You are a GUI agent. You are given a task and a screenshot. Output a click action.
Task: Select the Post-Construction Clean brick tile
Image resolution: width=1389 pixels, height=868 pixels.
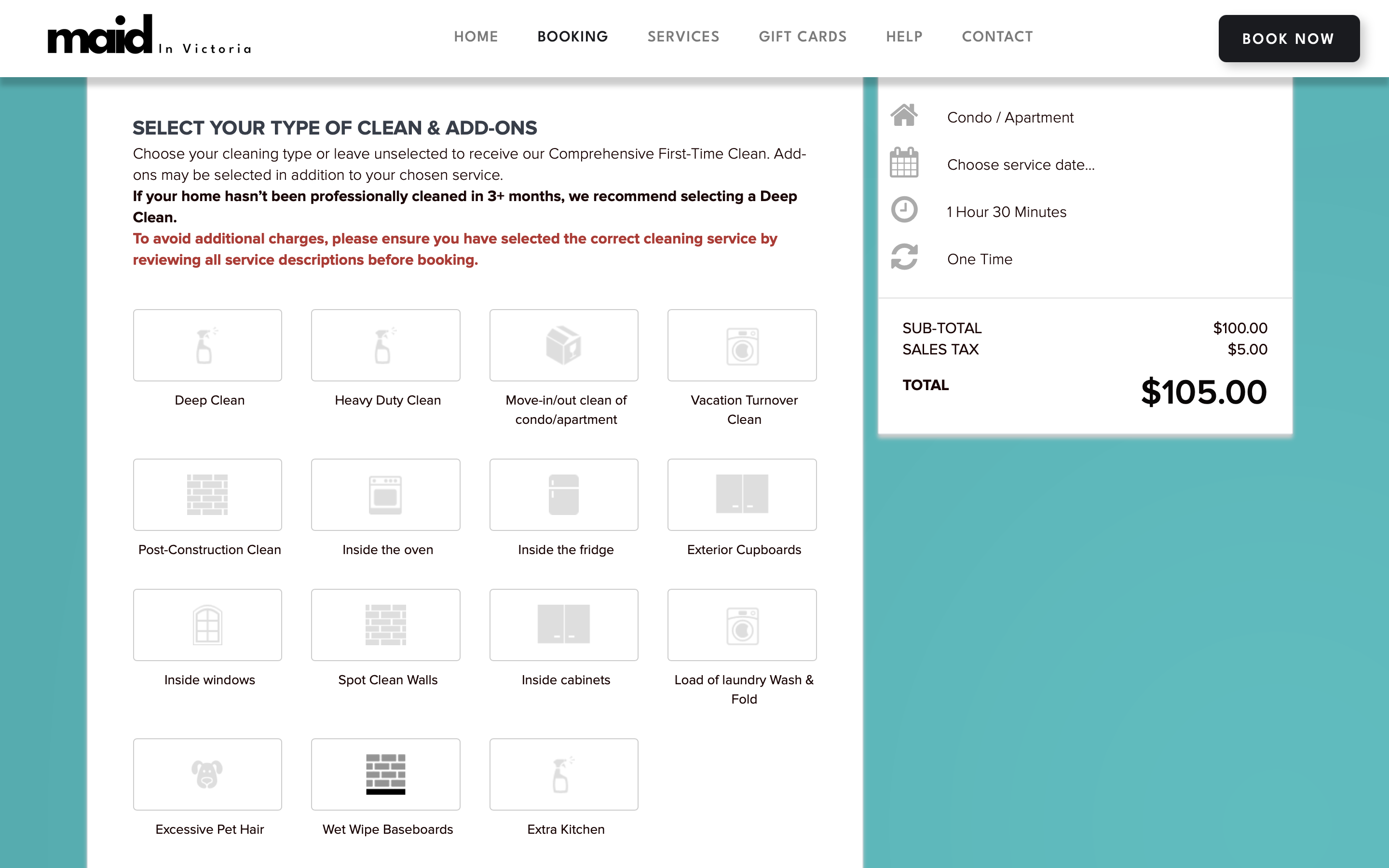[x=207, y=494]
